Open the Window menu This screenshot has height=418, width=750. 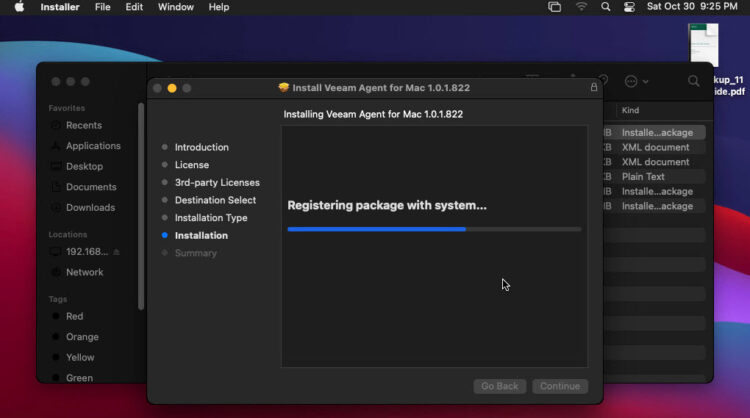176,7
